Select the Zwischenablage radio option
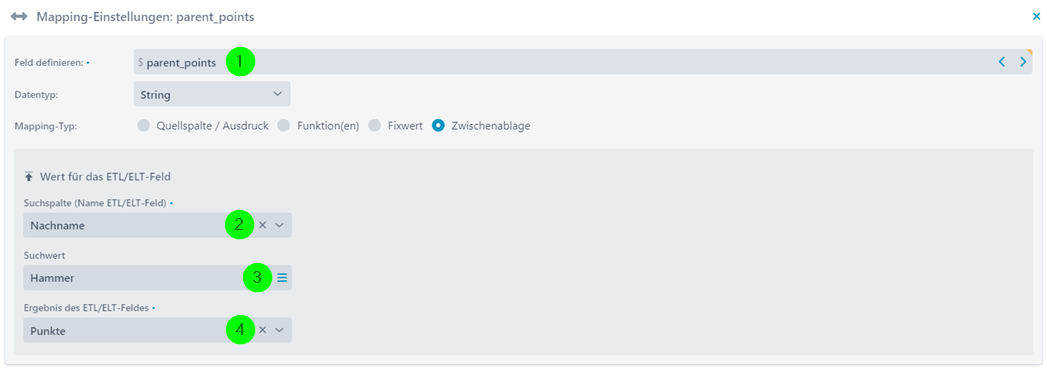This screenshot has width=1047, height=369. [x=438, y=125]
